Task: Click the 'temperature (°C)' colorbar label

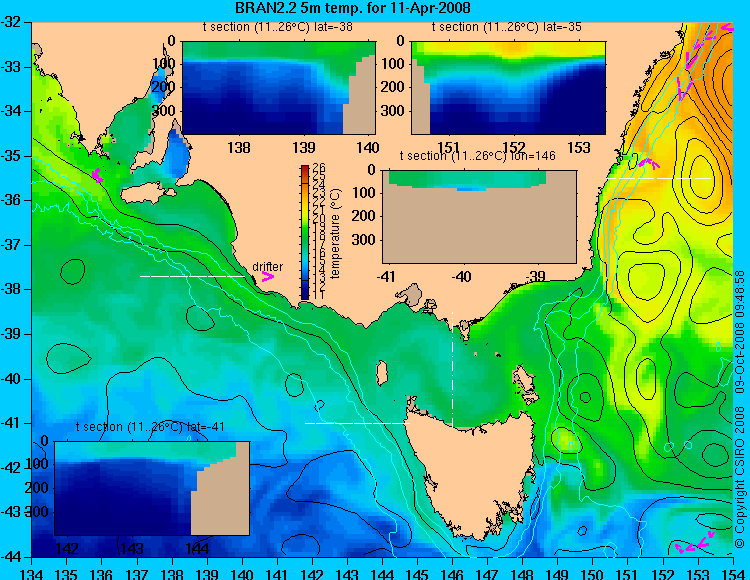Action: pyautogui.click(x=335, y=233)
